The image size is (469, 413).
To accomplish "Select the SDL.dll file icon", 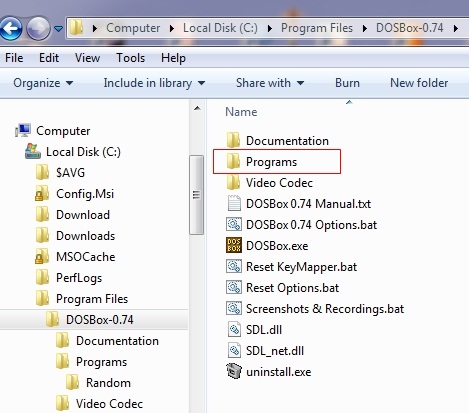I will tap(234, 329).
